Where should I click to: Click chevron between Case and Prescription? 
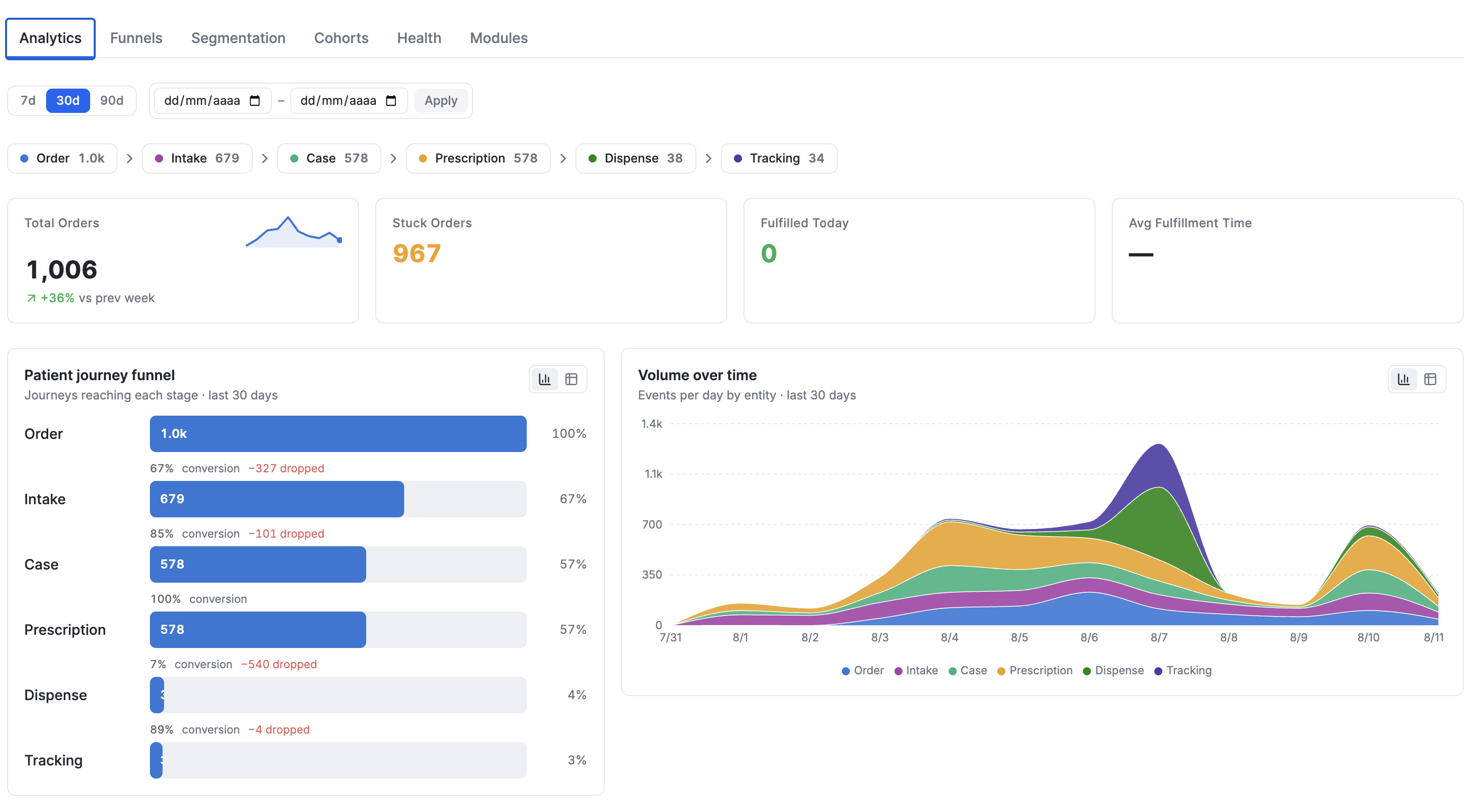pos(394,158)
